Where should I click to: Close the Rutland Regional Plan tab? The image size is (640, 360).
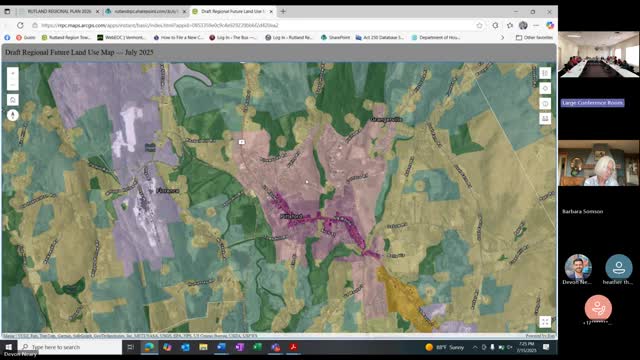[97, 11]
